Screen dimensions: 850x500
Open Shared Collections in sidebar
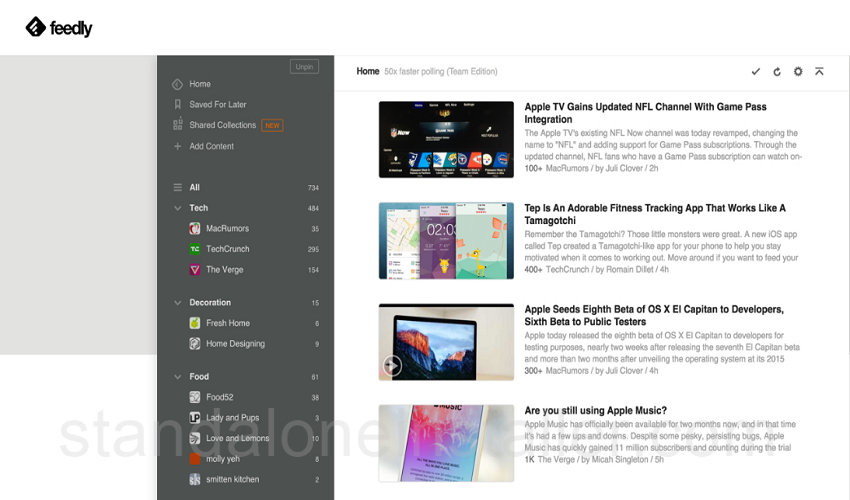(x=222, y=125)
